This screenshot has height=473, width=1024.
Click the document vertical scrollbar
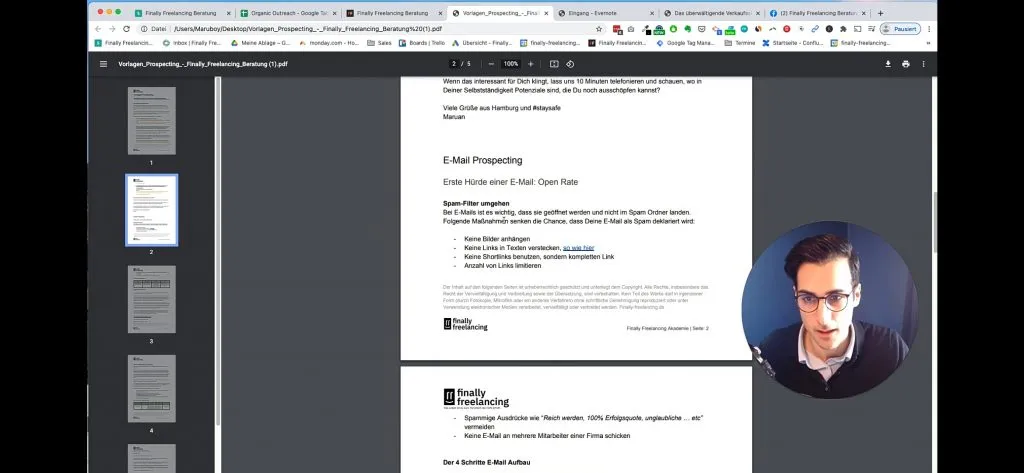tap(935, 222)
